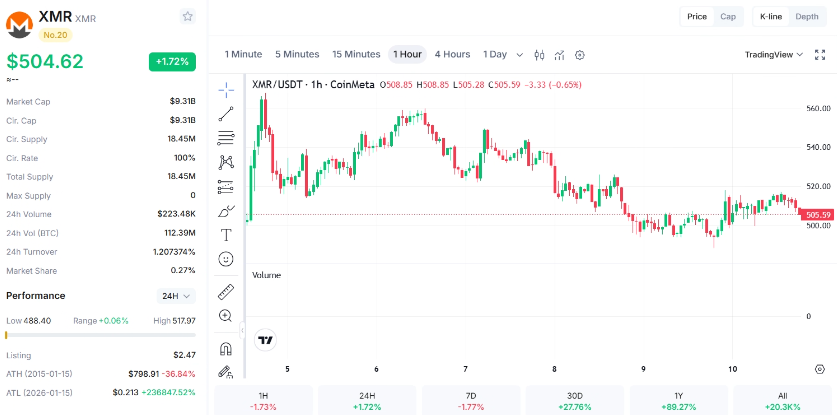Image resolution: width=837 pixels, height=415 pixels.
Task: Click the low-high price range slider
Action: 101,335
